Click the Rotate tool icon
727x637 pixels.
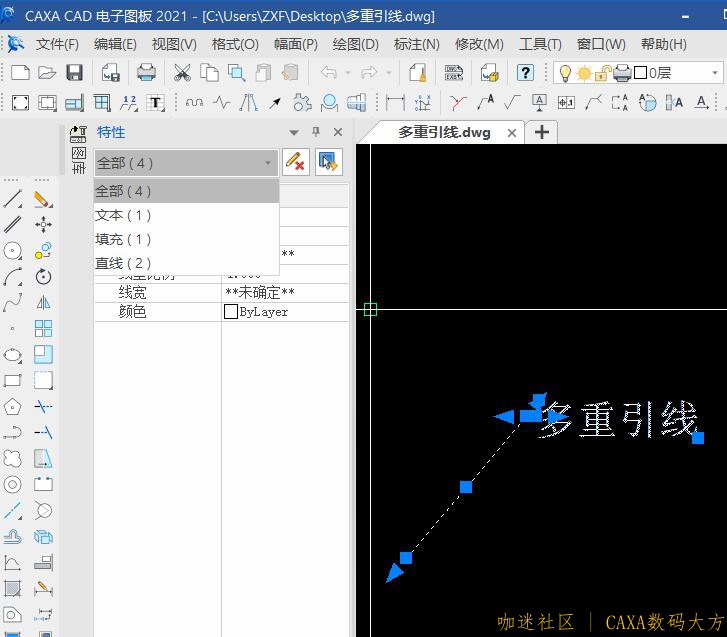tap(43, 277)
